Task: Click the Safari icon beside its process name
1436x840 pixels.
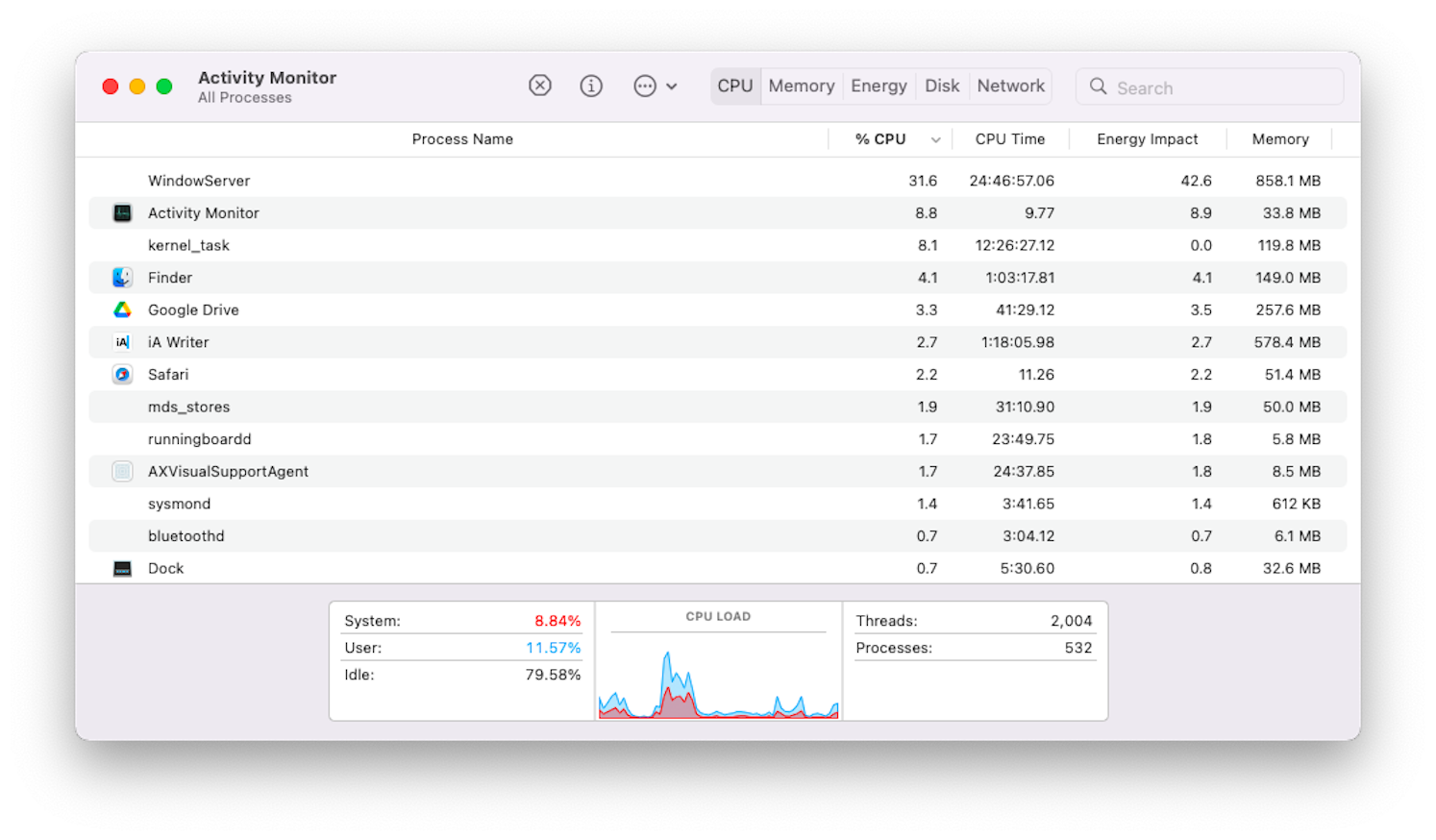Action: 122,374
